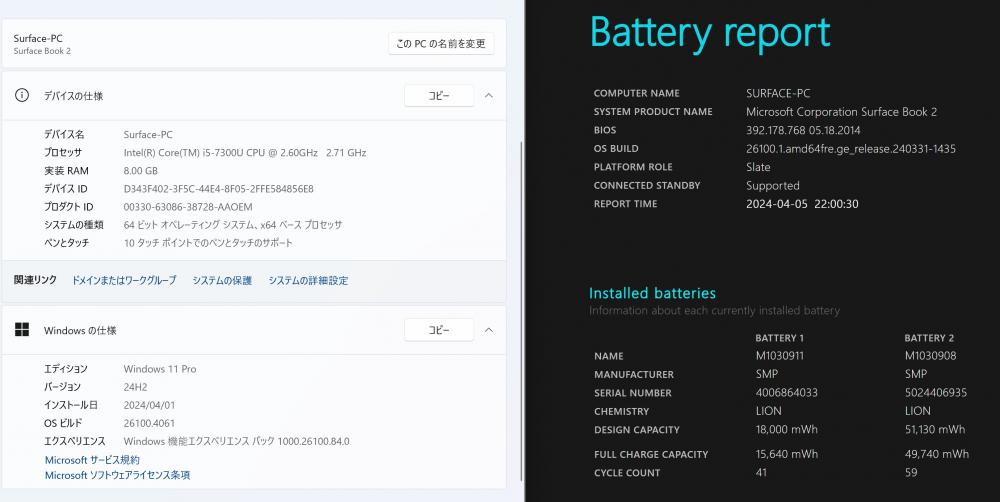The image size is (1000, 502).
Task: Select report time 2024-04-05 22:00:30
Action: click(802, 204)
